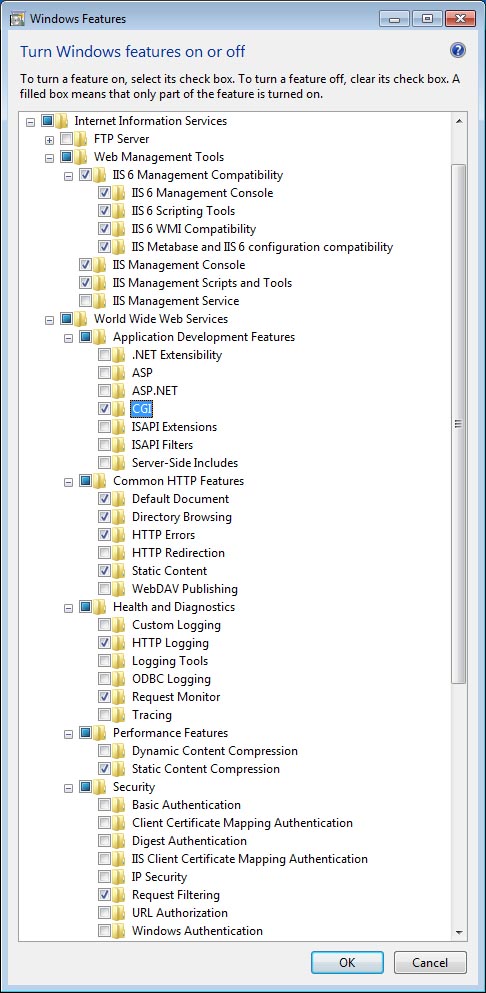The image size is (486, 993).
Task: Select the Request Monitor label
Action: pos(176,697)
